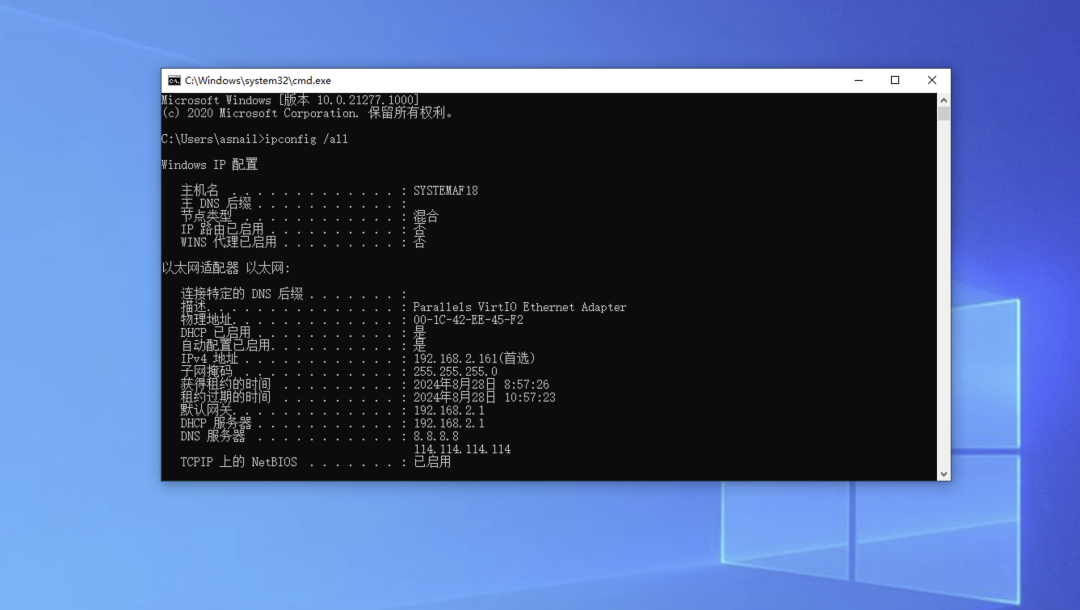Minimize the cmd.exe window

[x=858, y=81]
